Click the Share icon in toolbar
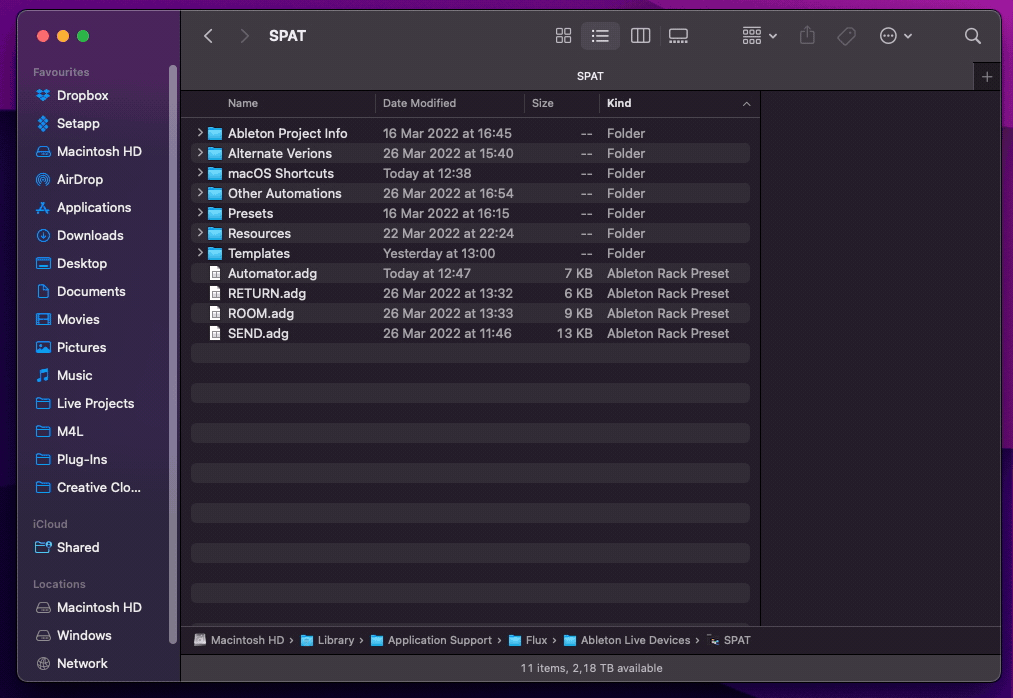The width and height of the screenshot is (1013, 698). click(807, 36)
